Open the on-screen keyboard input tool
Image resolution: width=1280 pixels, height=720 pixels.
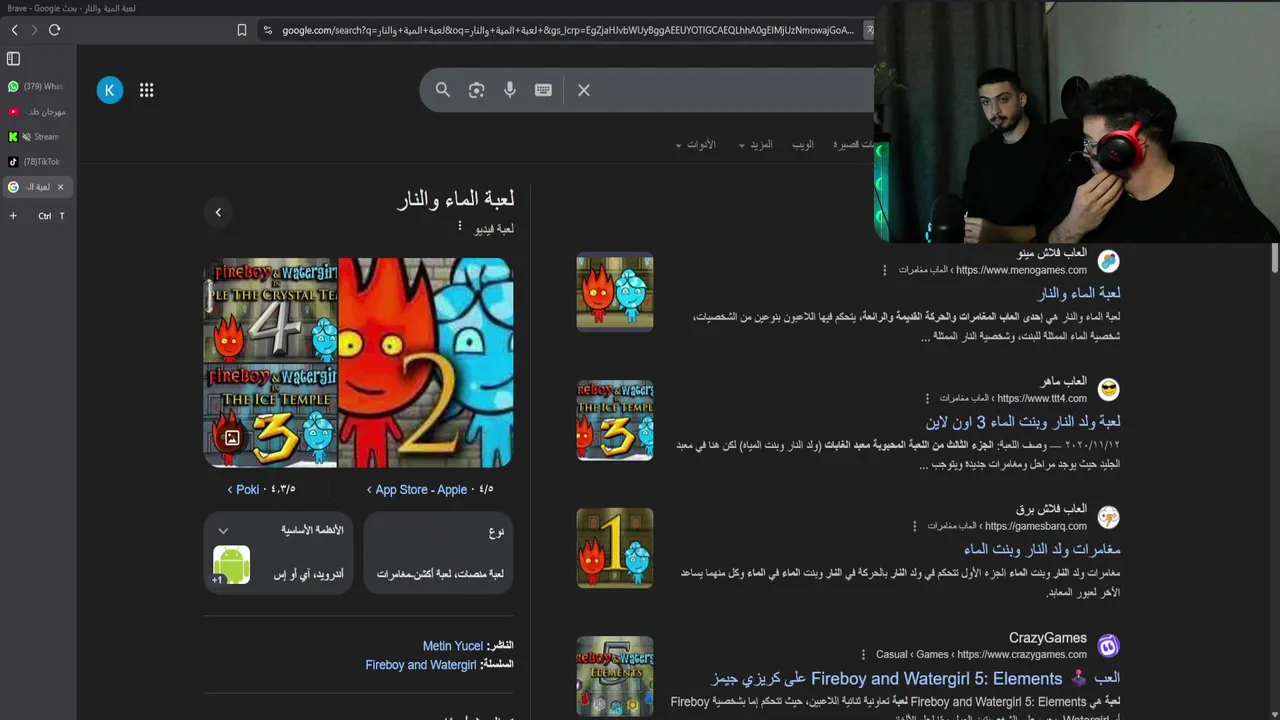pos(543,90)
